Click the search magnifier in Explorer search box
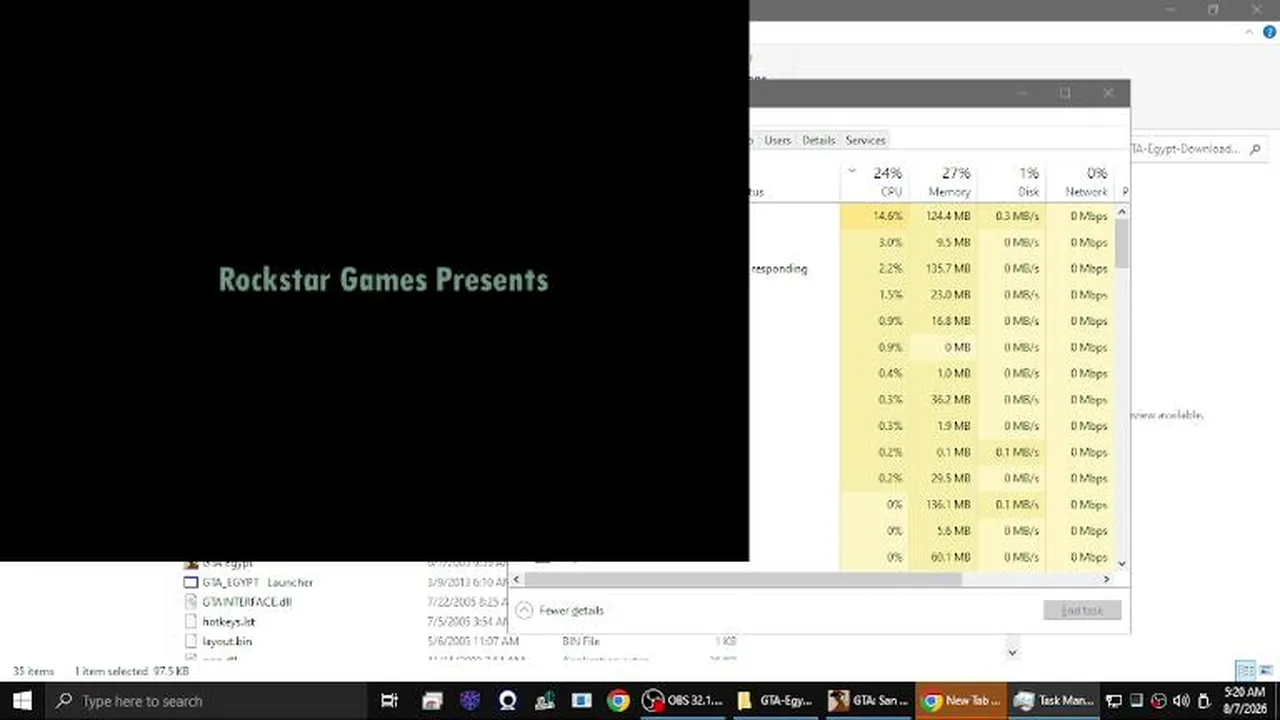Viewport: 1280px width, 720px height. click(x=1255, y=149)
